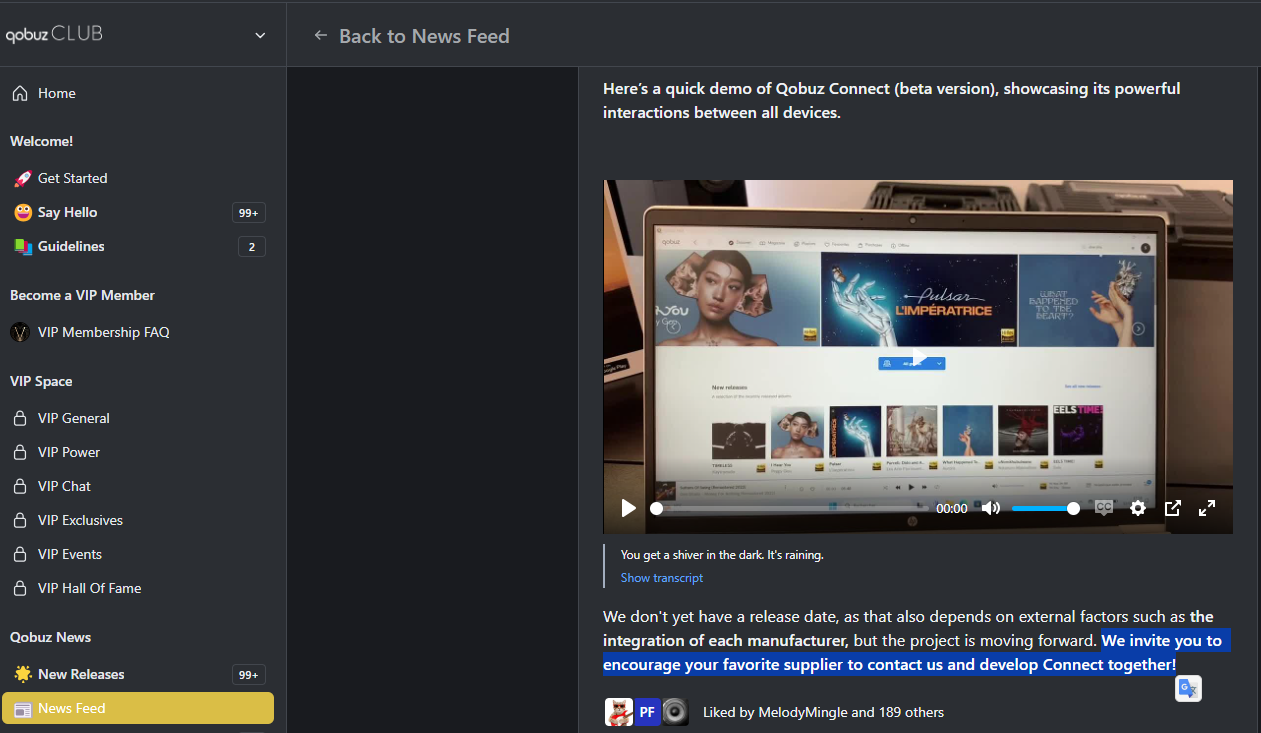
Task: Mute the video with the speaker icon
Action: (991, 508)
